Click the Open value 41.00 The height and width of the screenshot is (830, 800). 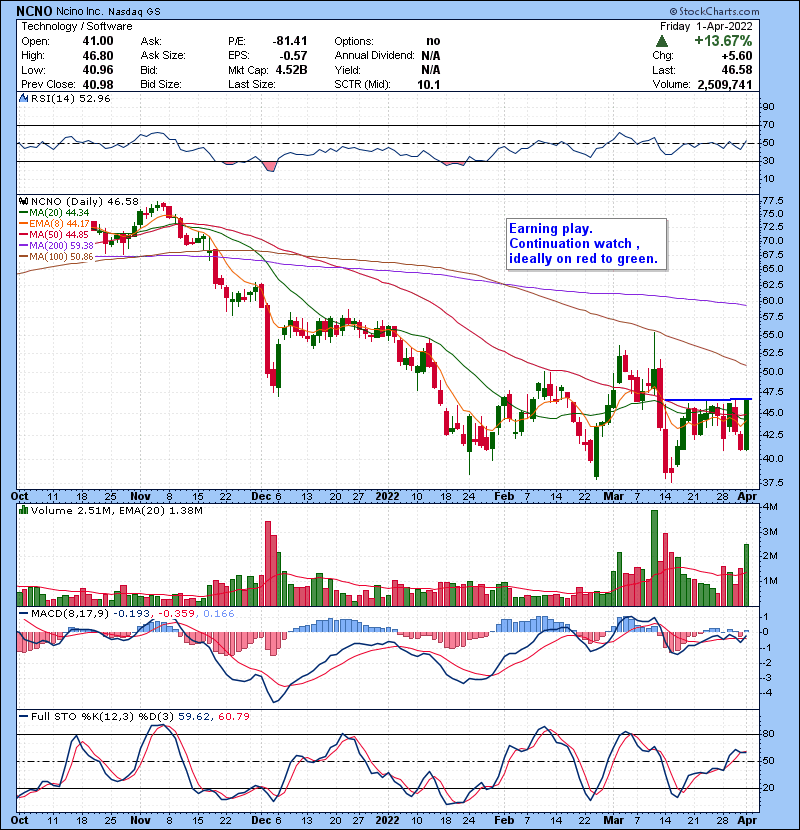(x=97, y=41)
